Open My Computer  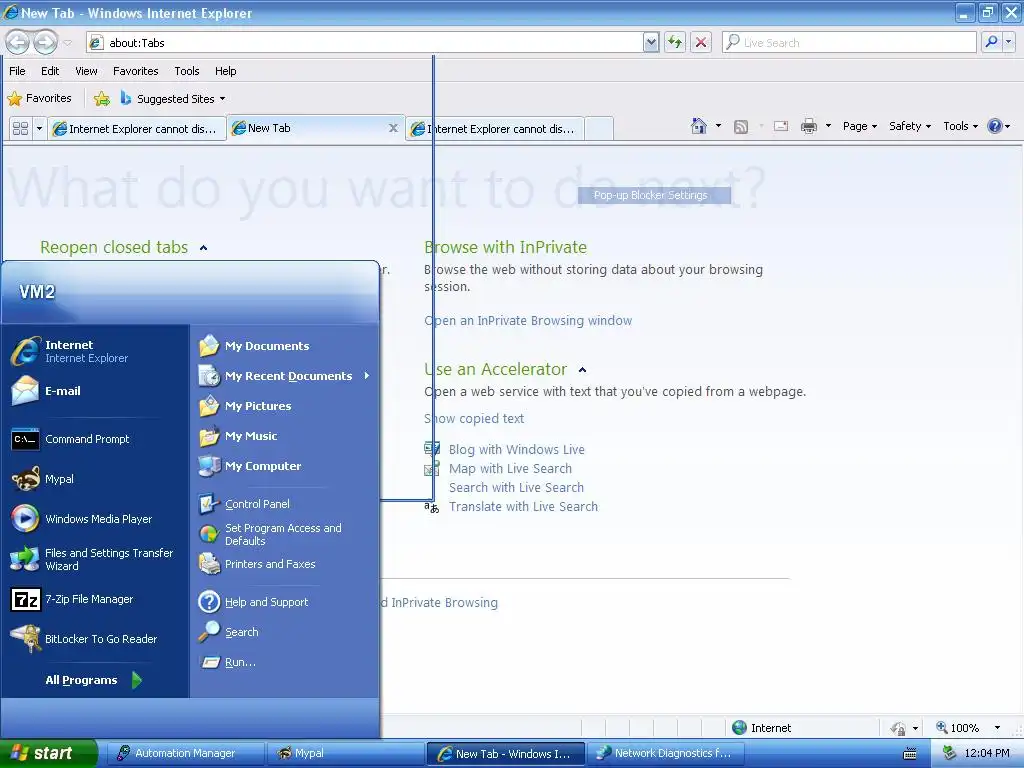[285, 466]
